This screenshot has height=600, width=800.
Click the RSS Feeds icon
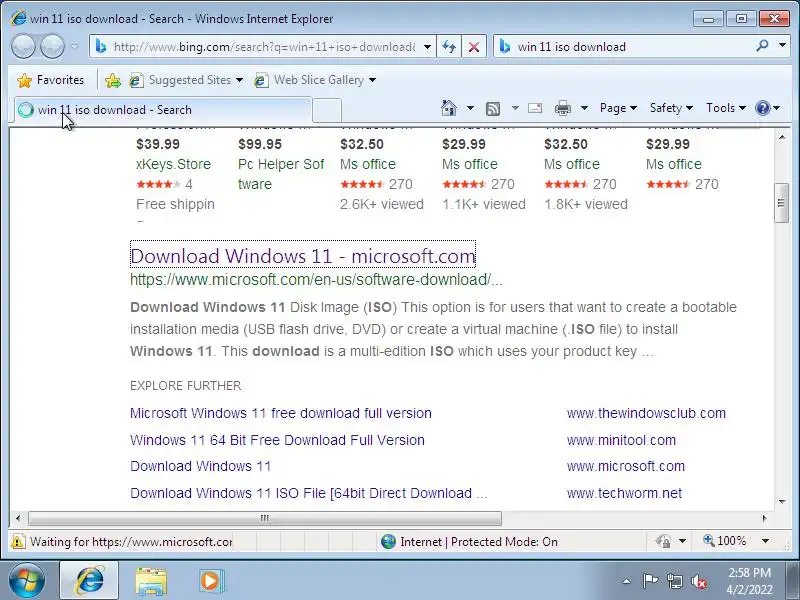coord(493,108)
